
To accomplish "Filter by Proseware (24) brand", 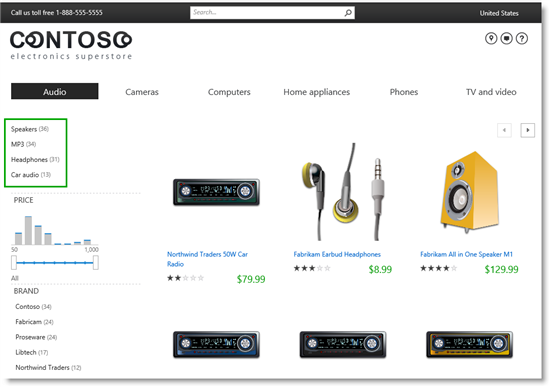I will tap(36, 337).
